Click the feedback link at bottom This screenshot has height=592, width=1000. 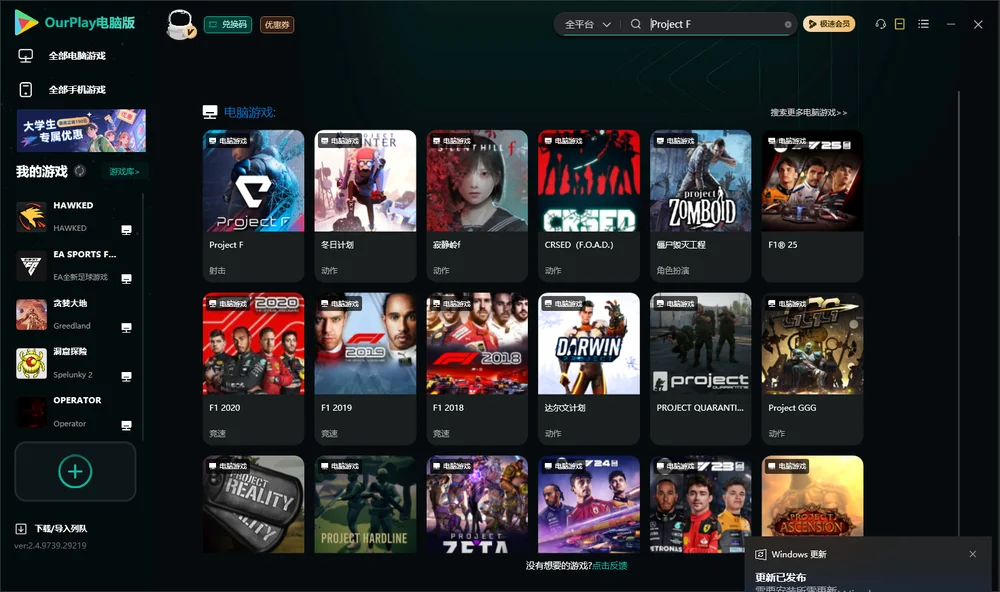(610, 566)
